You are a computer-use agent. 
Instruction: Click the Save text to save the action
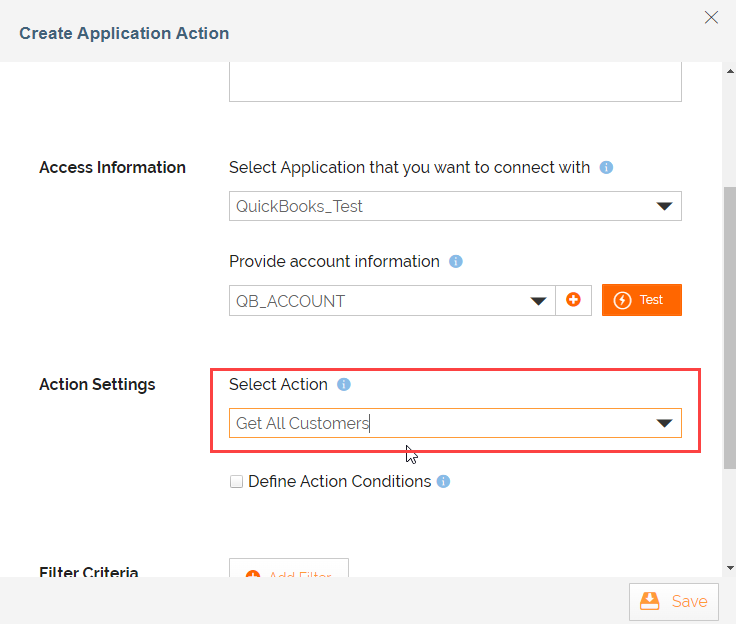tap(689, 601)
